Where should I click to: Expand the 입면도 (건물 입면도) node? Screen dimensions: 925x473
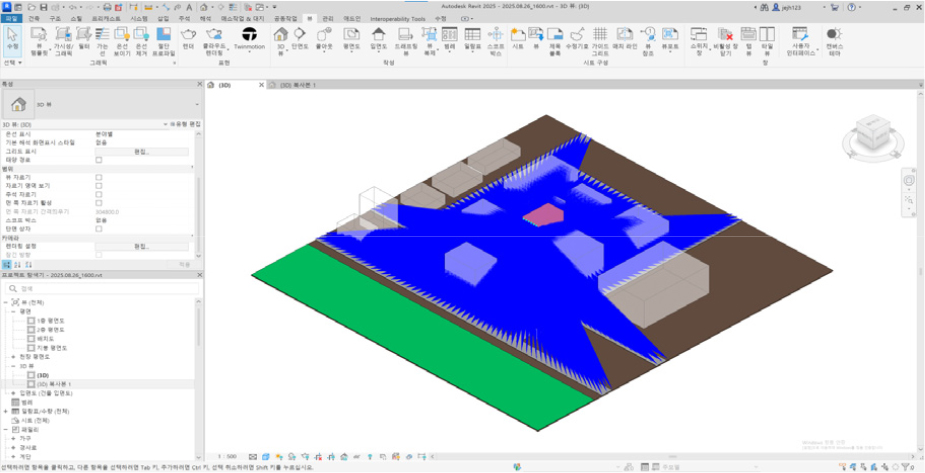click(x=14, y=393)
